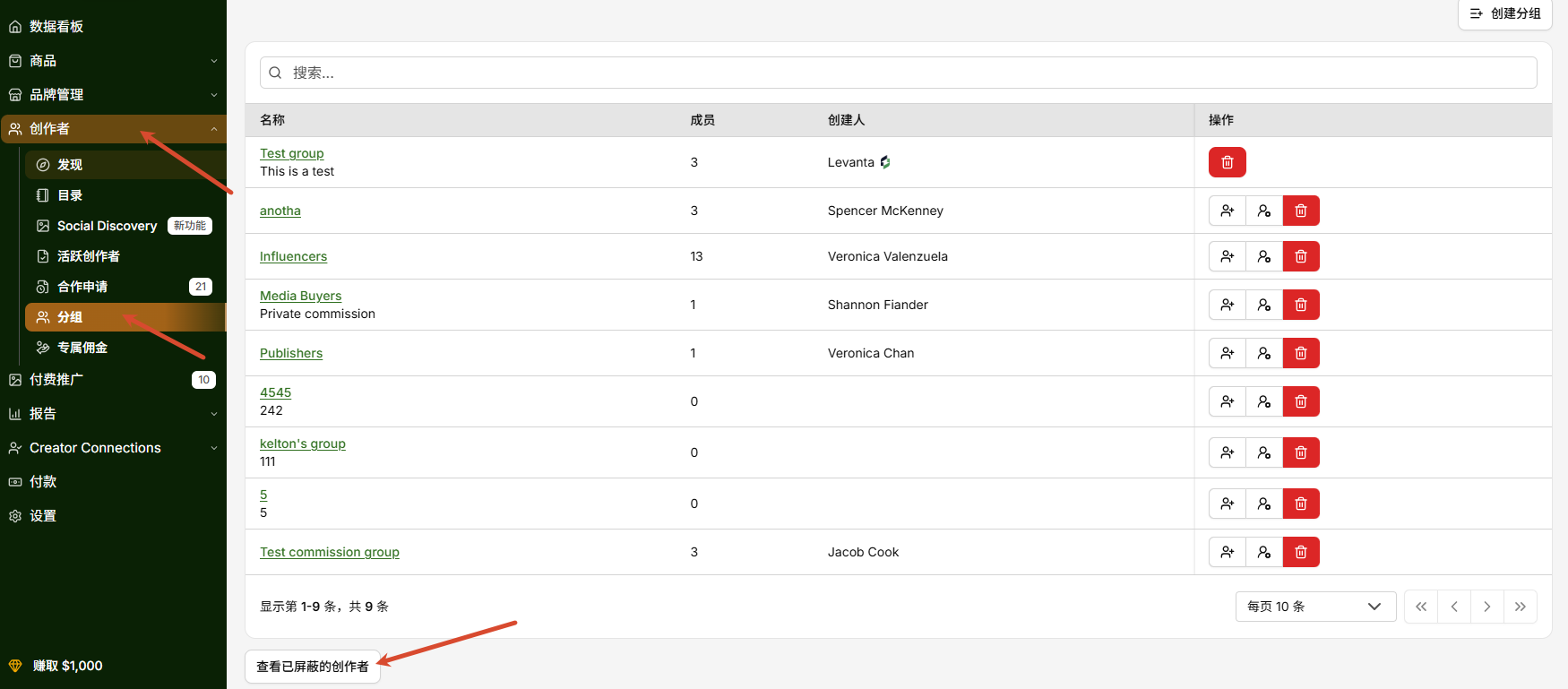The height and width of the screenshot is (689, 1568).
Task: Open member settings for Media Buyers
Action: pyautogui.click(x=1263, y=305)
